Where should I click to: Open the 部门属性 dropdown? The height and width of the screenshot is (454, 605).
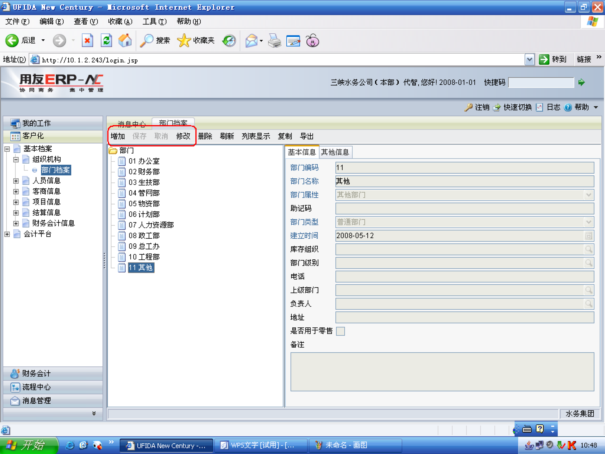[588, 195]
